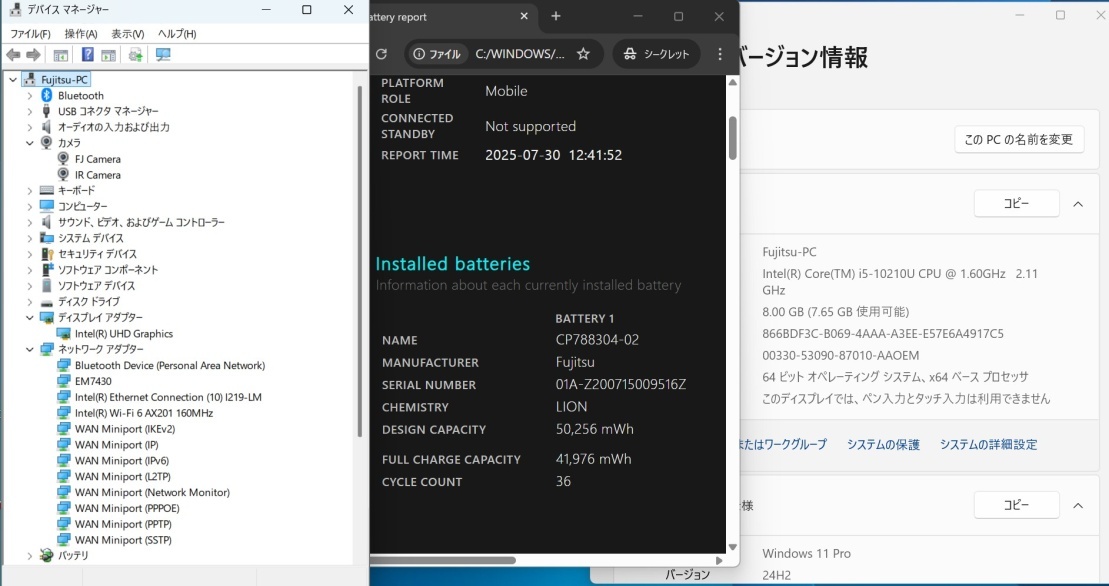Select WAN Miniport (PPPOE)

[x=127, y=508]
